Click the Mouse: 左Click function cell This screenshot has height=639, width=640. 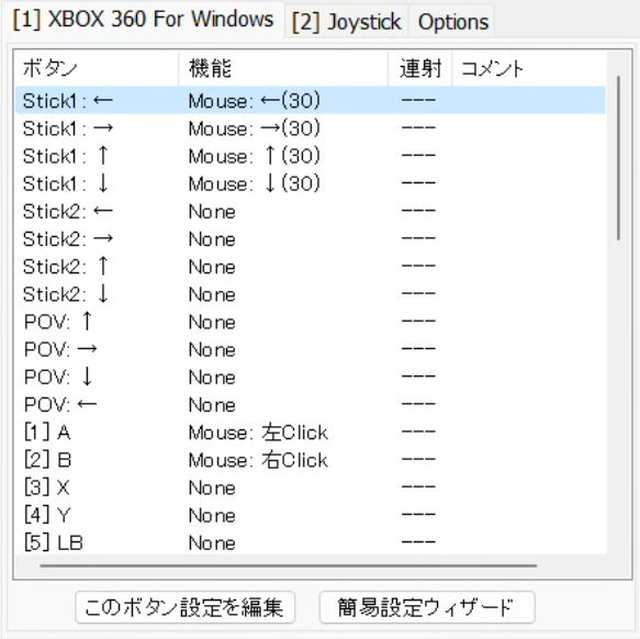(258, 432)
